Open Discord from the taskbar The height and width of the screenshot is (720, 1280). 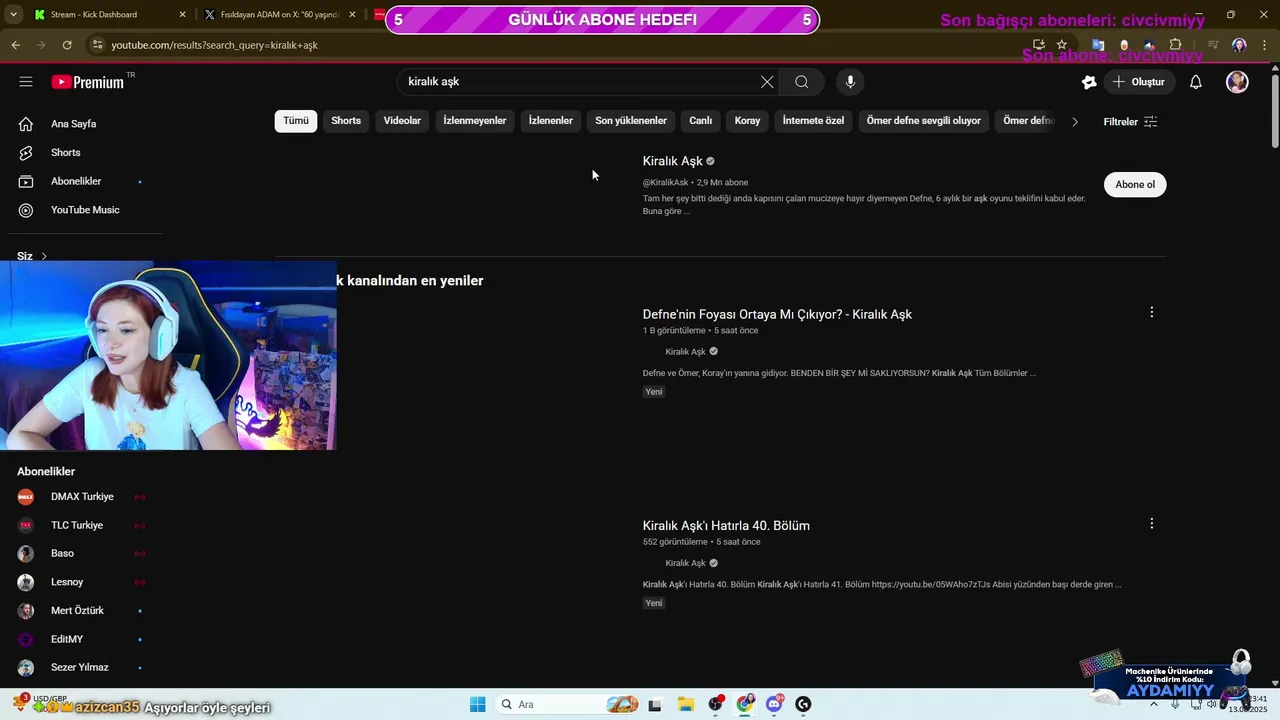click(x=774, y=704)
